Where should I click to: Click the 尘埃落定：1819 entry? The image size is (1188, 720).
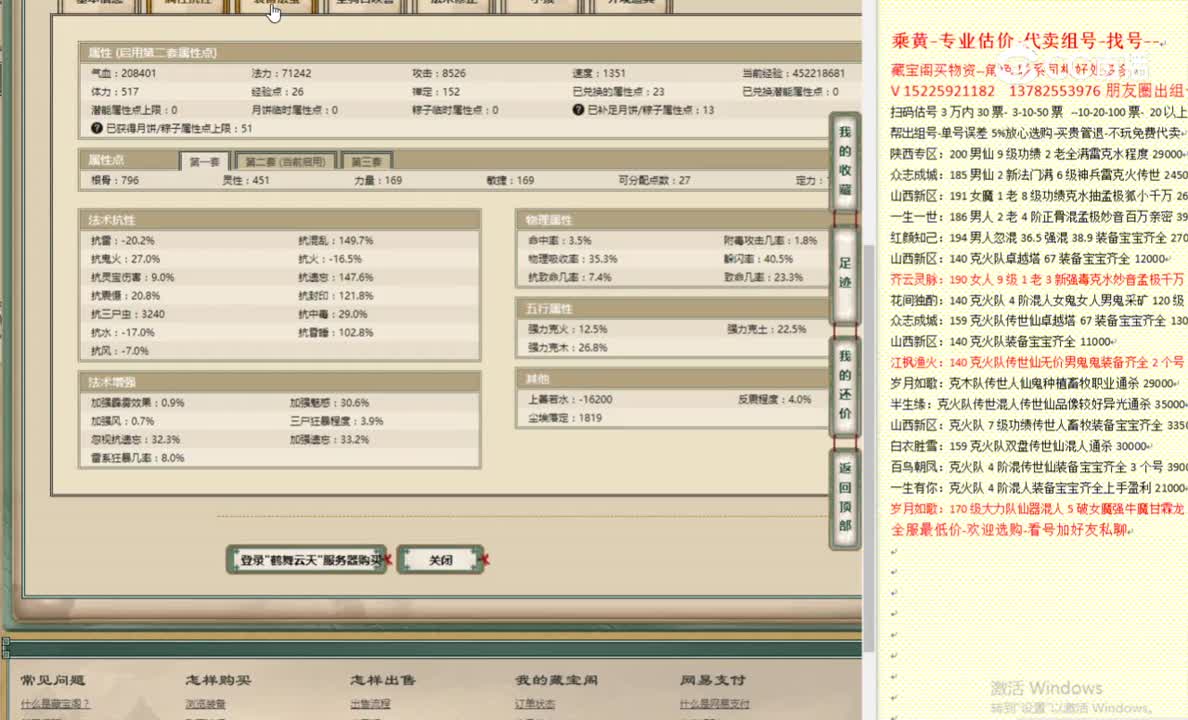(x=564, y=418)
